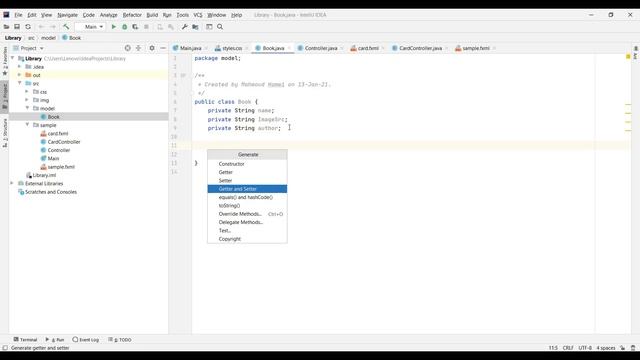This screenshot has width=640, height=360.
Task: Open the File menu
Action: click(x=18, y=15)
